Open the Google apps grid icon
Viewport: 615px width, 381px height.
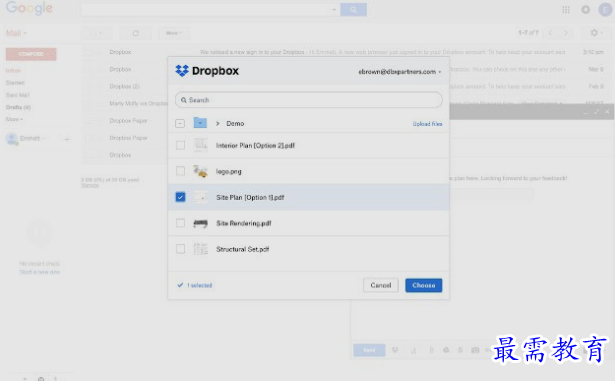[x=566, y=9]
